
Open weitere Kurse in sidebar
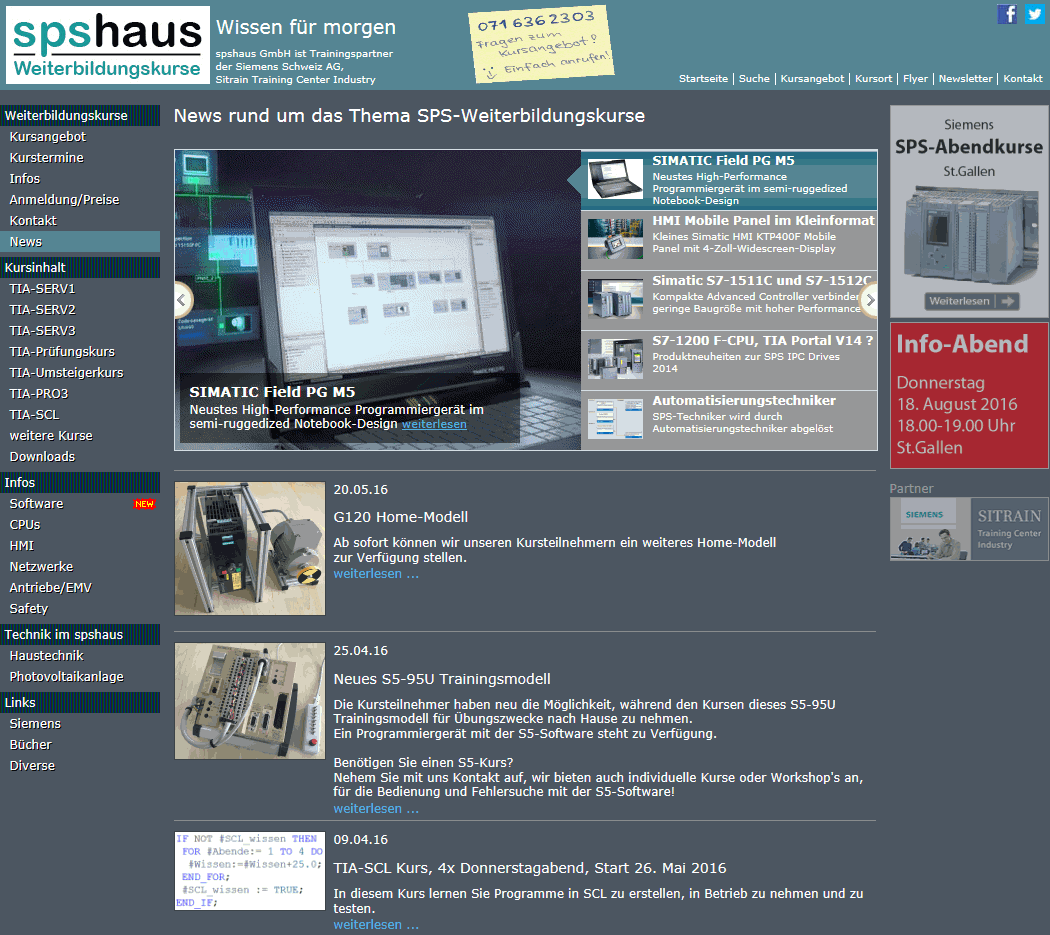[x=51, y=436]
